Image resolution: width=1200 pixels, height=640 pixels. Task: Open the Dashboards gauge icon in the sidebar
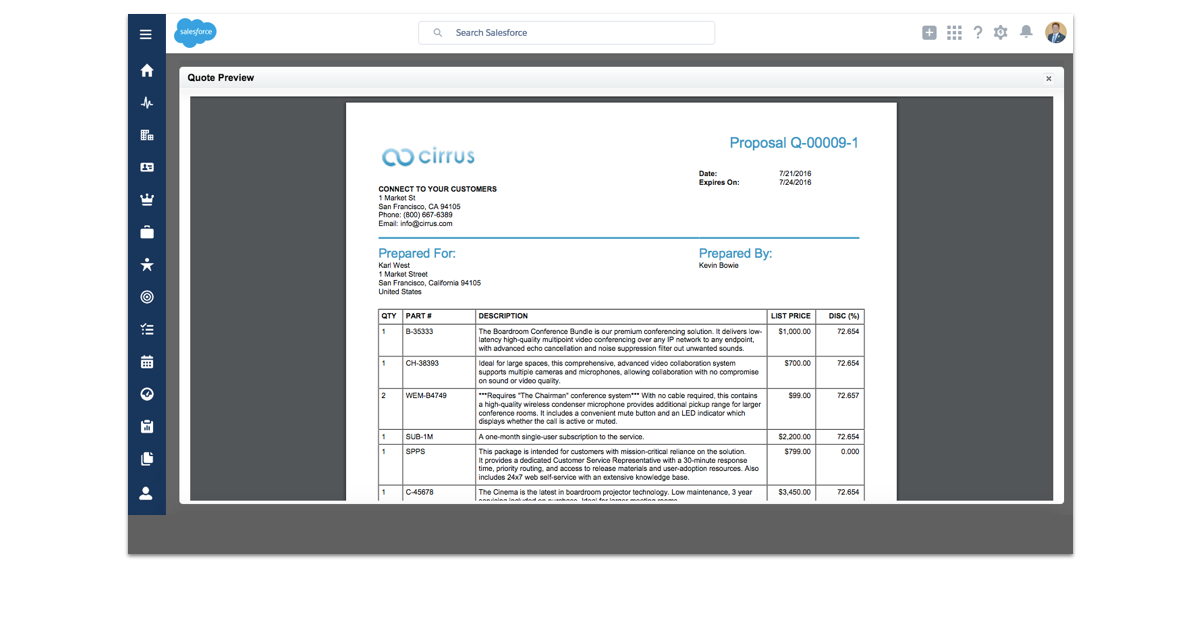(147, 394)
